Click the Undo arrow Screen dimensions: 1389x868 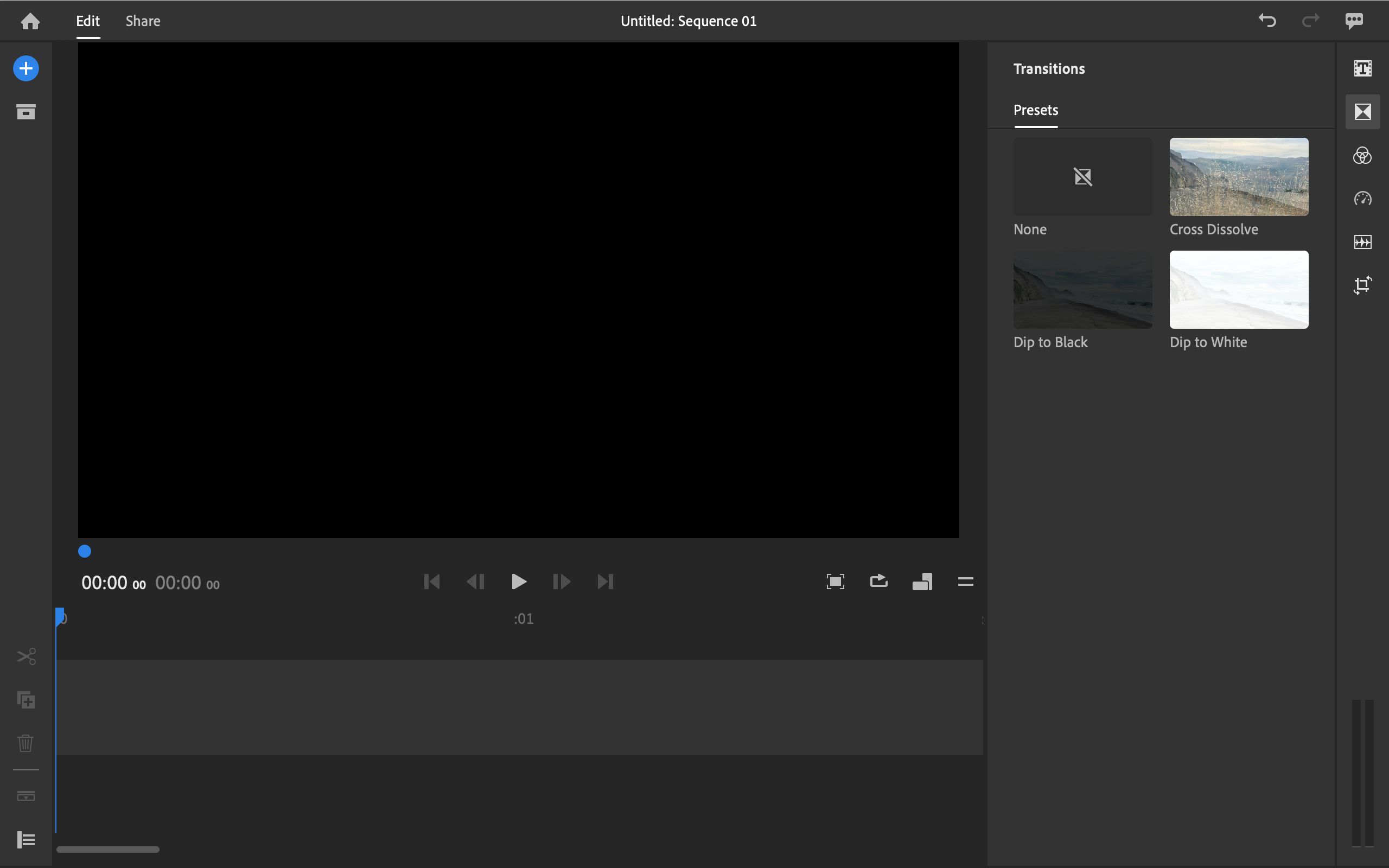pos(1267,21)
